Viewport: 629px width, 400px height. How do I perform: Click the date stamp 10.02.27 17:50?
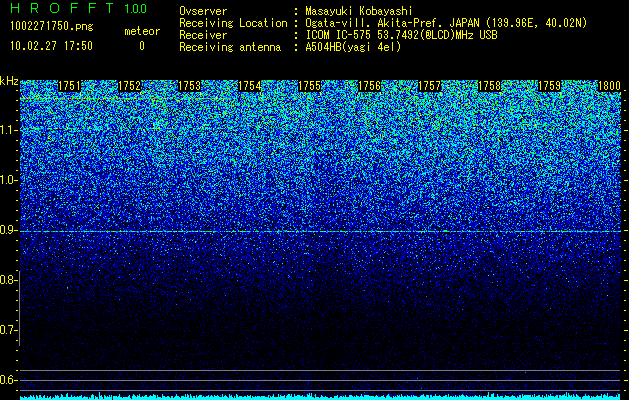point(51,46)
